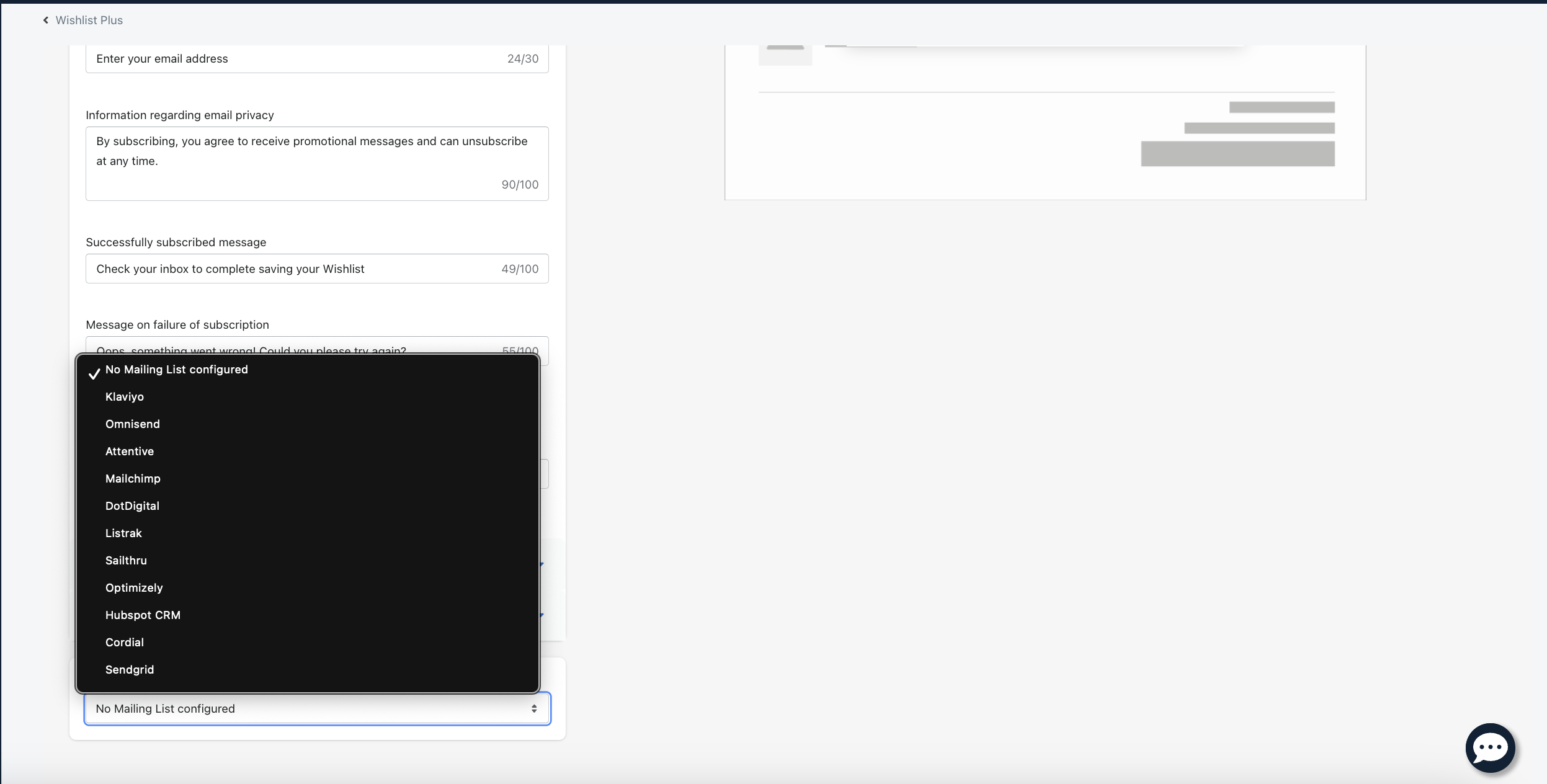This screenshot has width=1547, height=784.
Task: Select Hubspot CRM option
Action: (x=143, y=615)
